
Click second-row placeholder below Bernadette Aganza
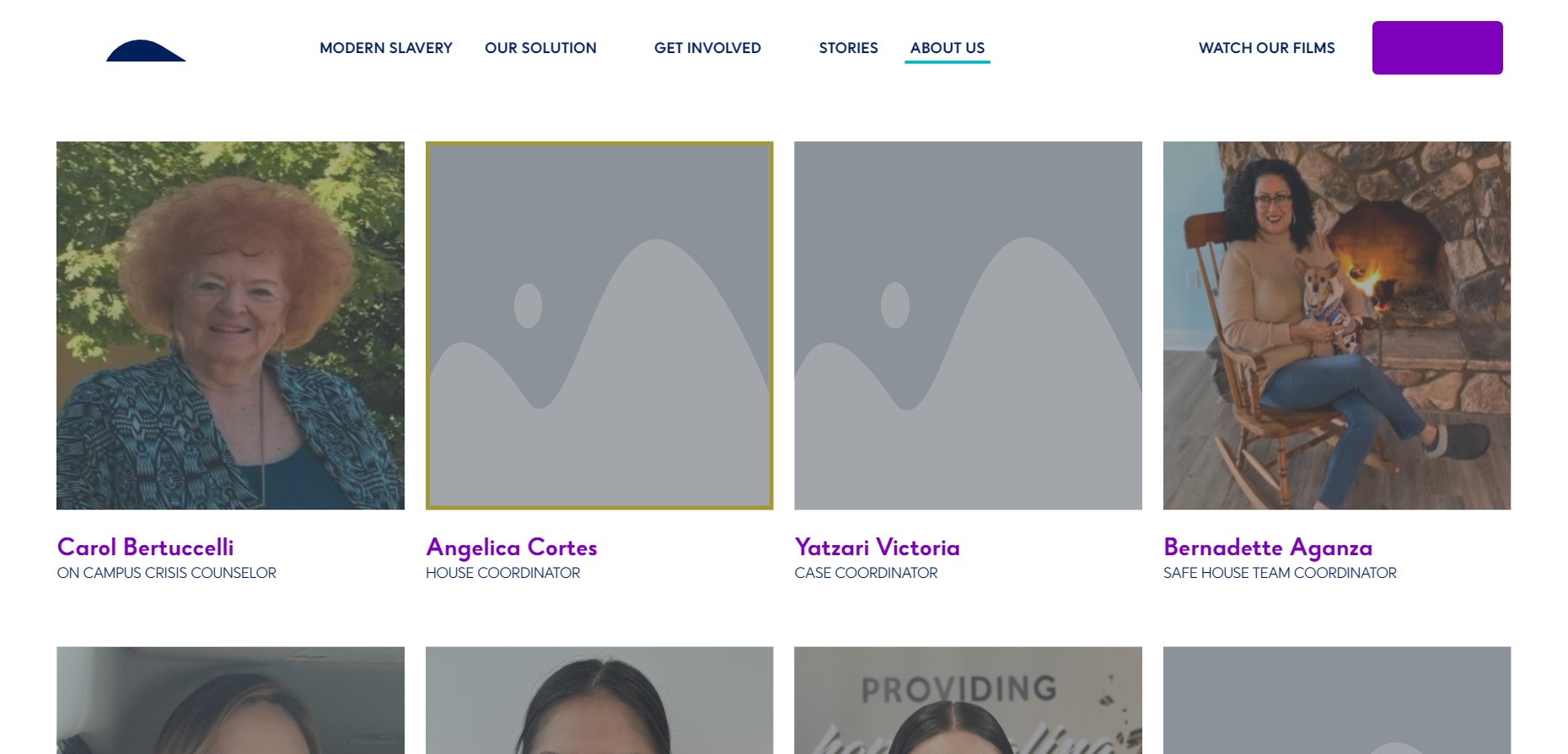[x=1337, y=700]
